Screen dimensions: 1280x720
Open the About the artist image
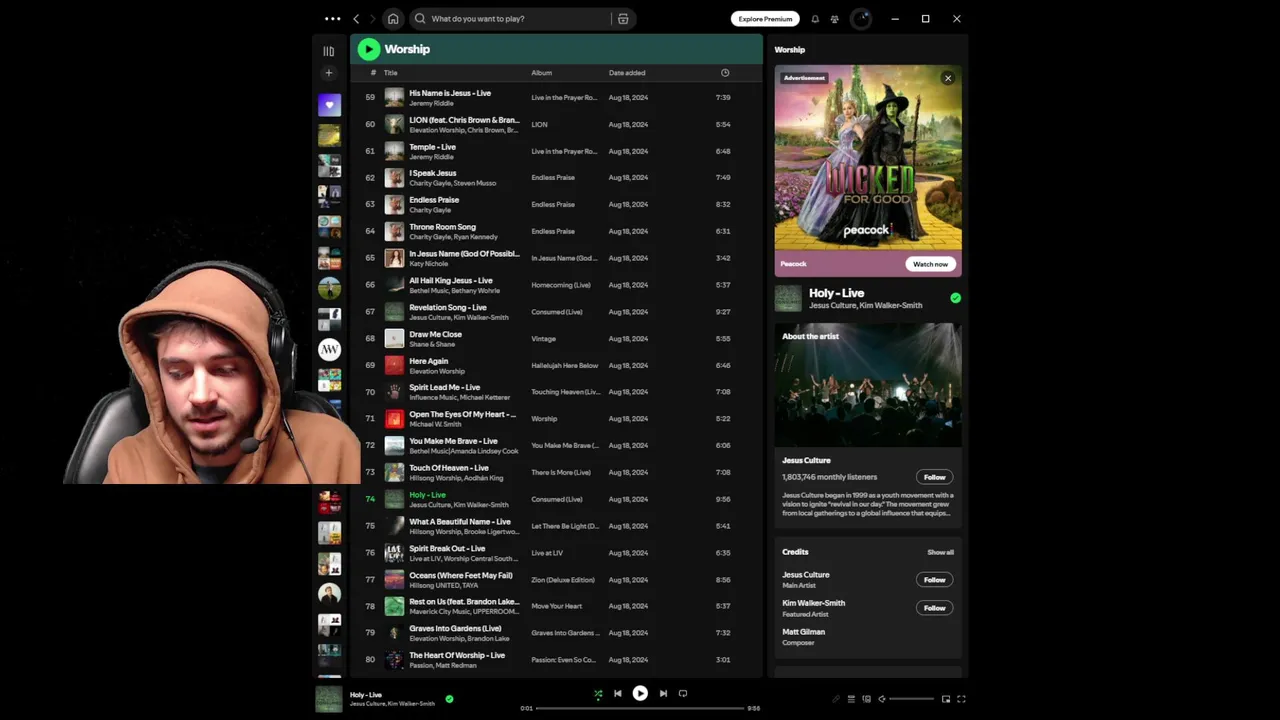[868, 385]
